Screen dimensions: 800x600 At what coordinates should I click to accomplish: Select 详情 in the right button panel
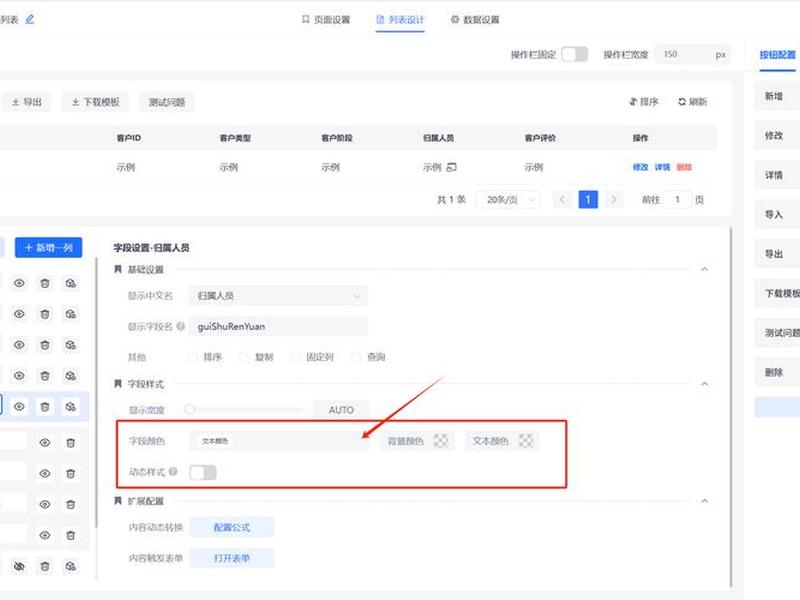tap(777, 175)
